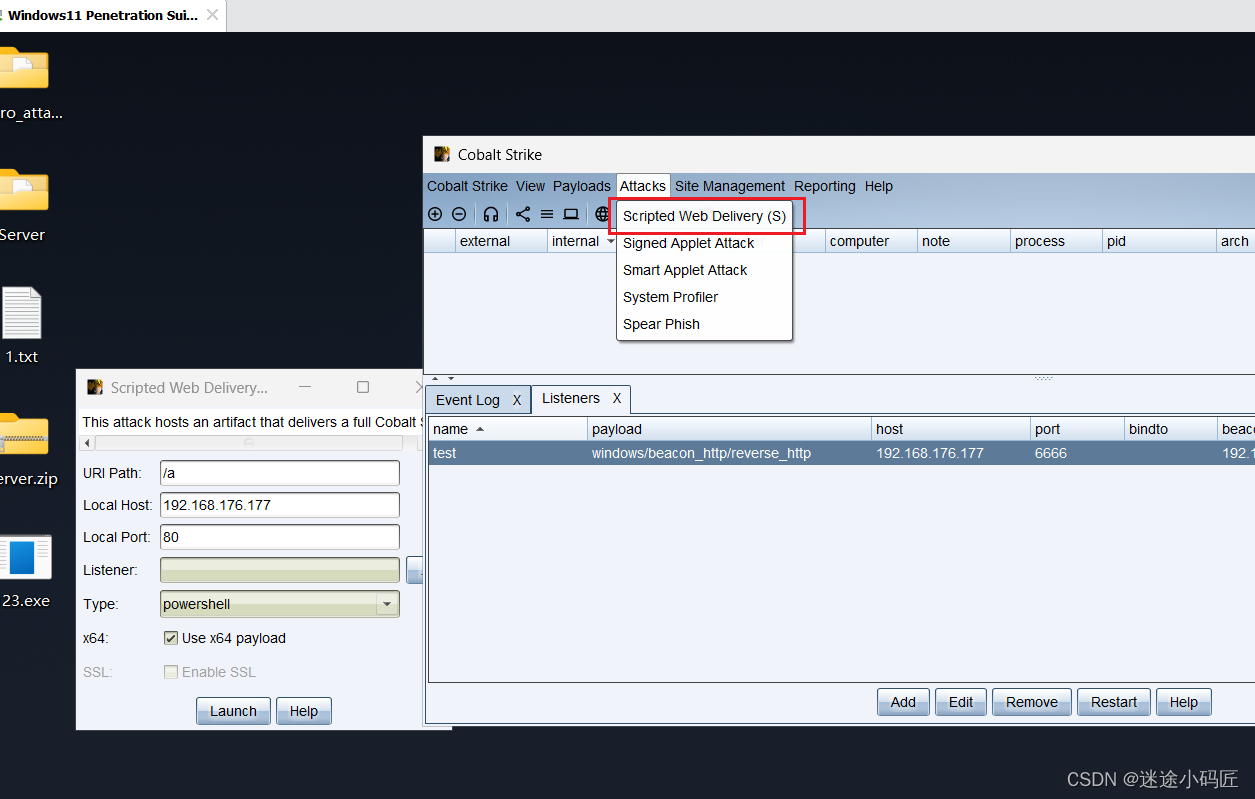Toggle the Enable SSL checkbox
Viewport: 1255px width, 799px height.
[x=171, y=672]
